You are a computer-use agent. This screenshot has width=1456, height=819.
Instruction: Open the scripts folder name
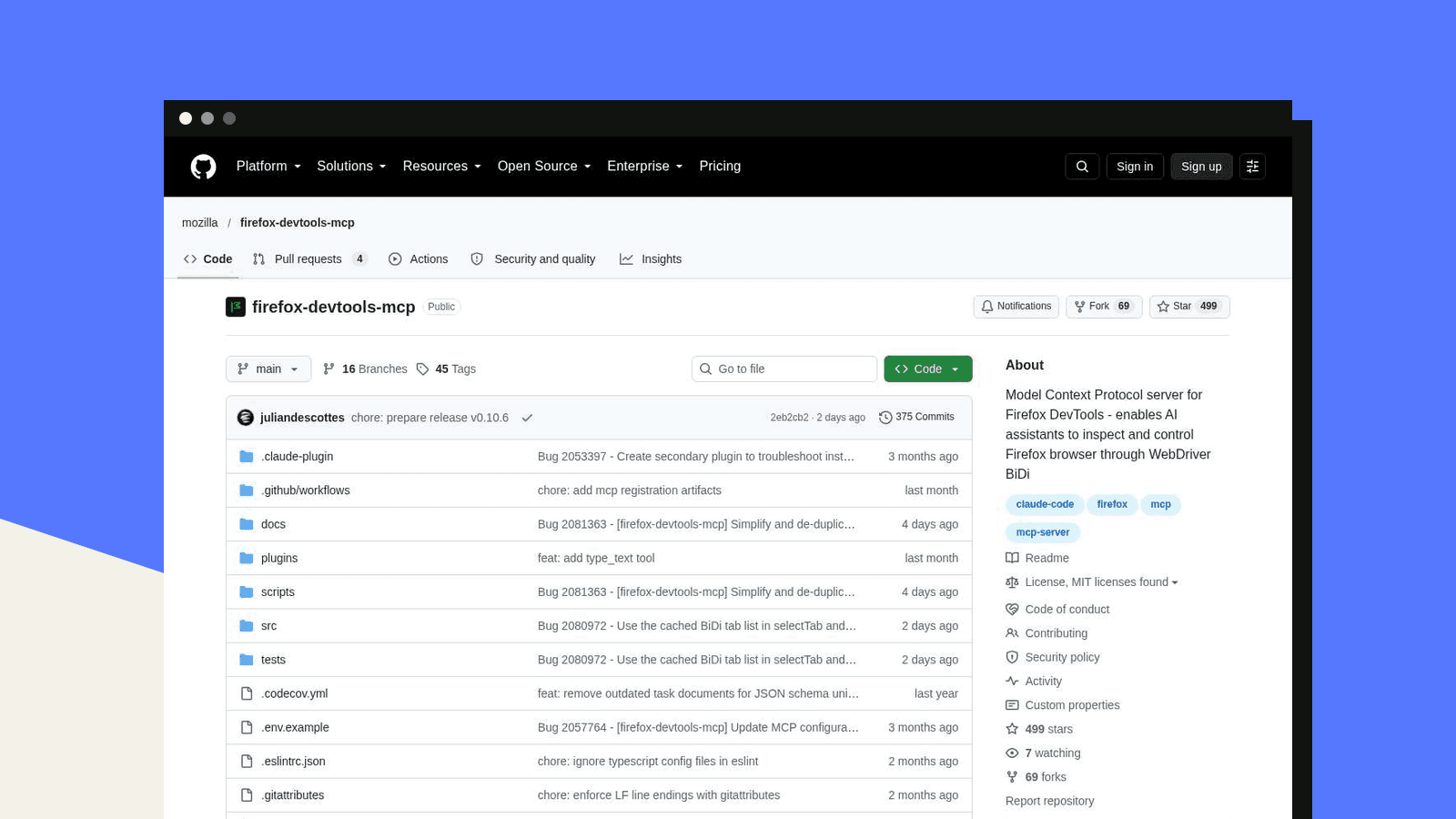click(x=278, y=592)
